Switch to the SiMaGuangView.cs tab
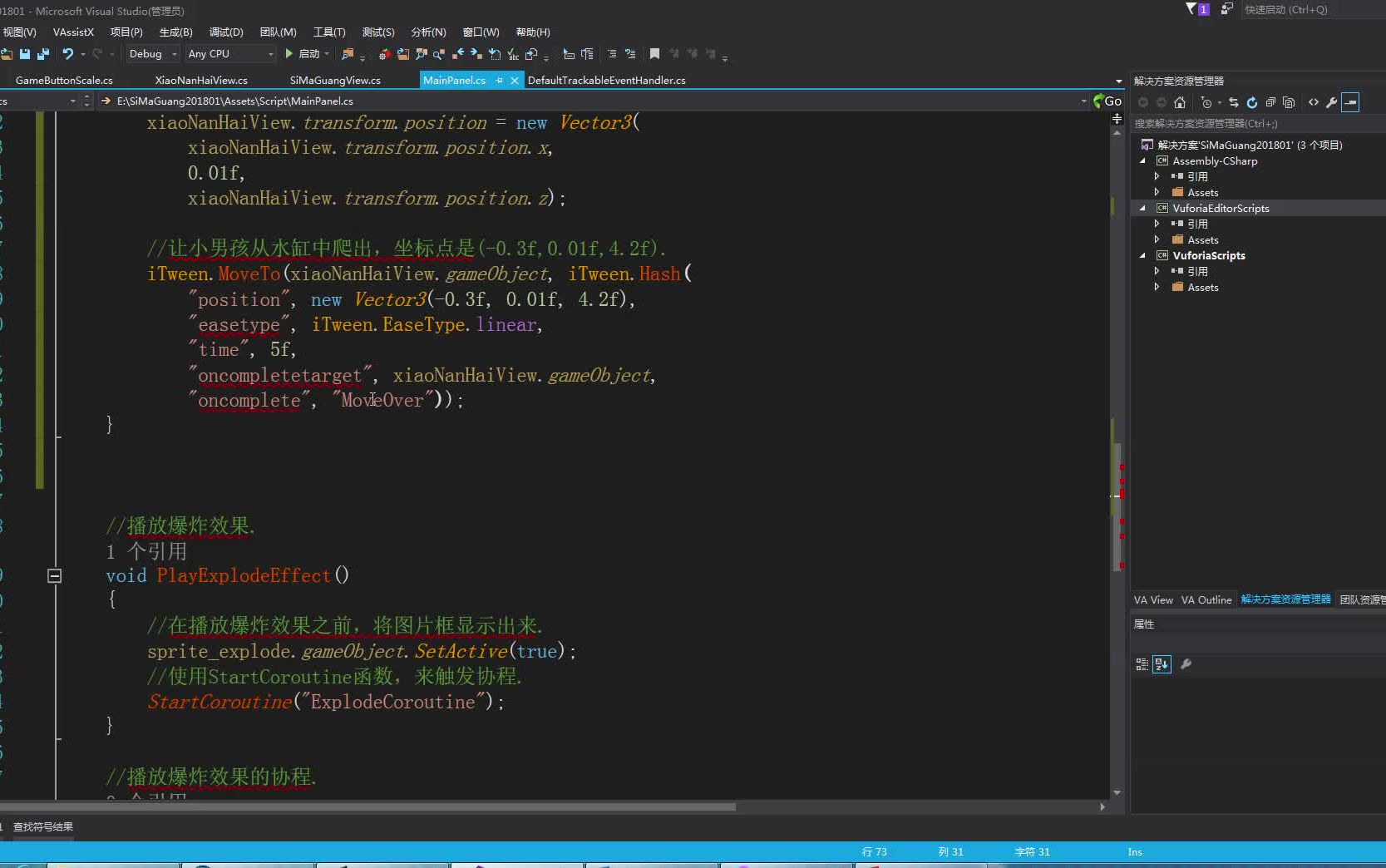Viewport: 1386px width, 868px height. coord(335,81)
